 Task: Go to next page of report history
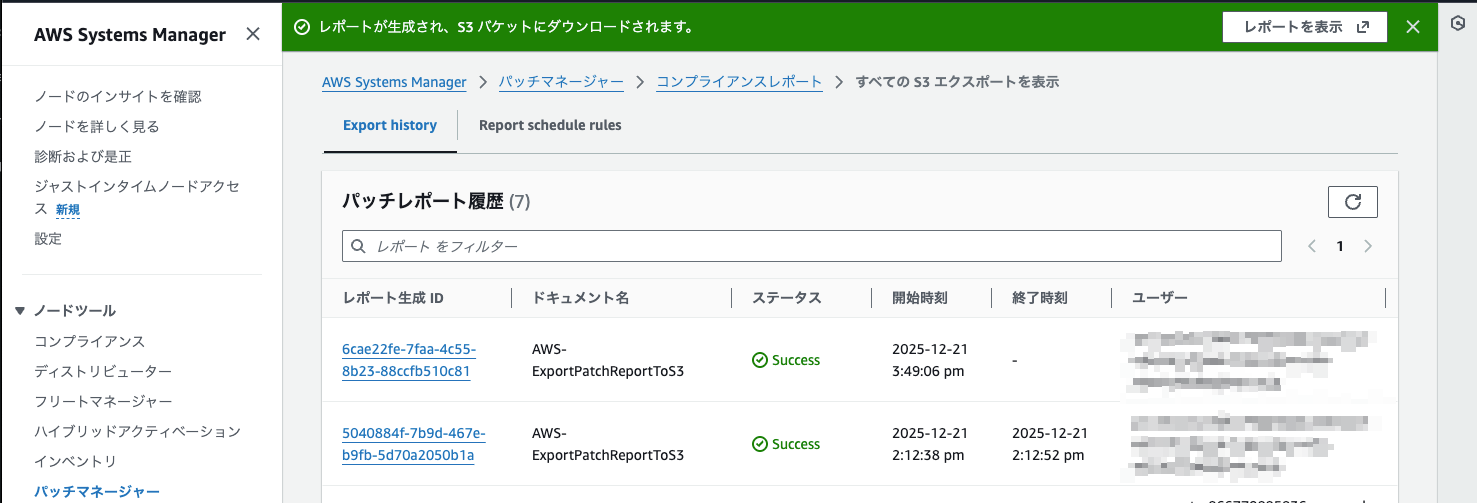tap(1368, 246)
